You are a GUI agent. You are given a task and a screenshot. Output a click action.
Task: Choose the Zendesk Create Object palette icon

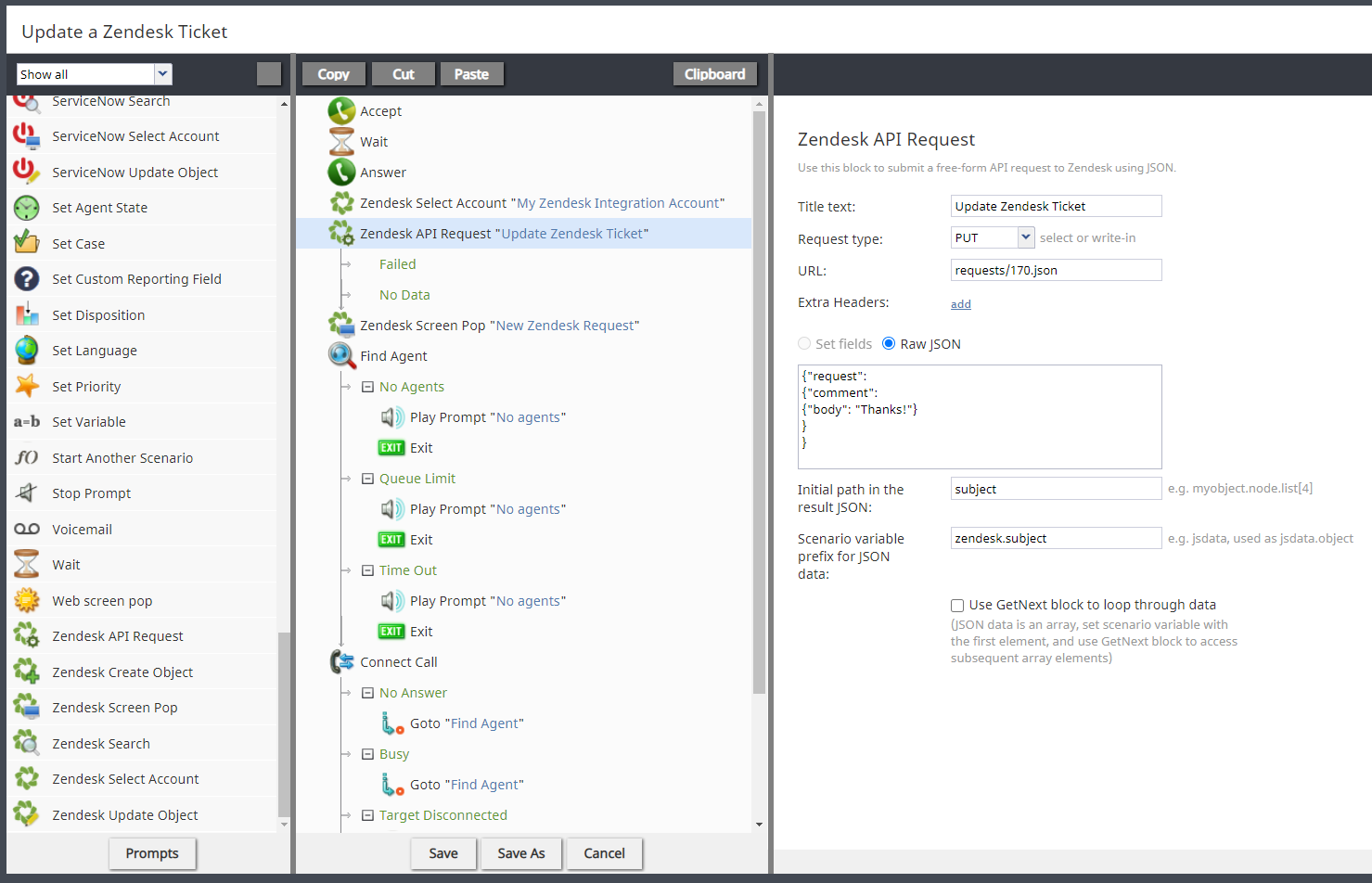pyautogui.click(x=26, y=672)
